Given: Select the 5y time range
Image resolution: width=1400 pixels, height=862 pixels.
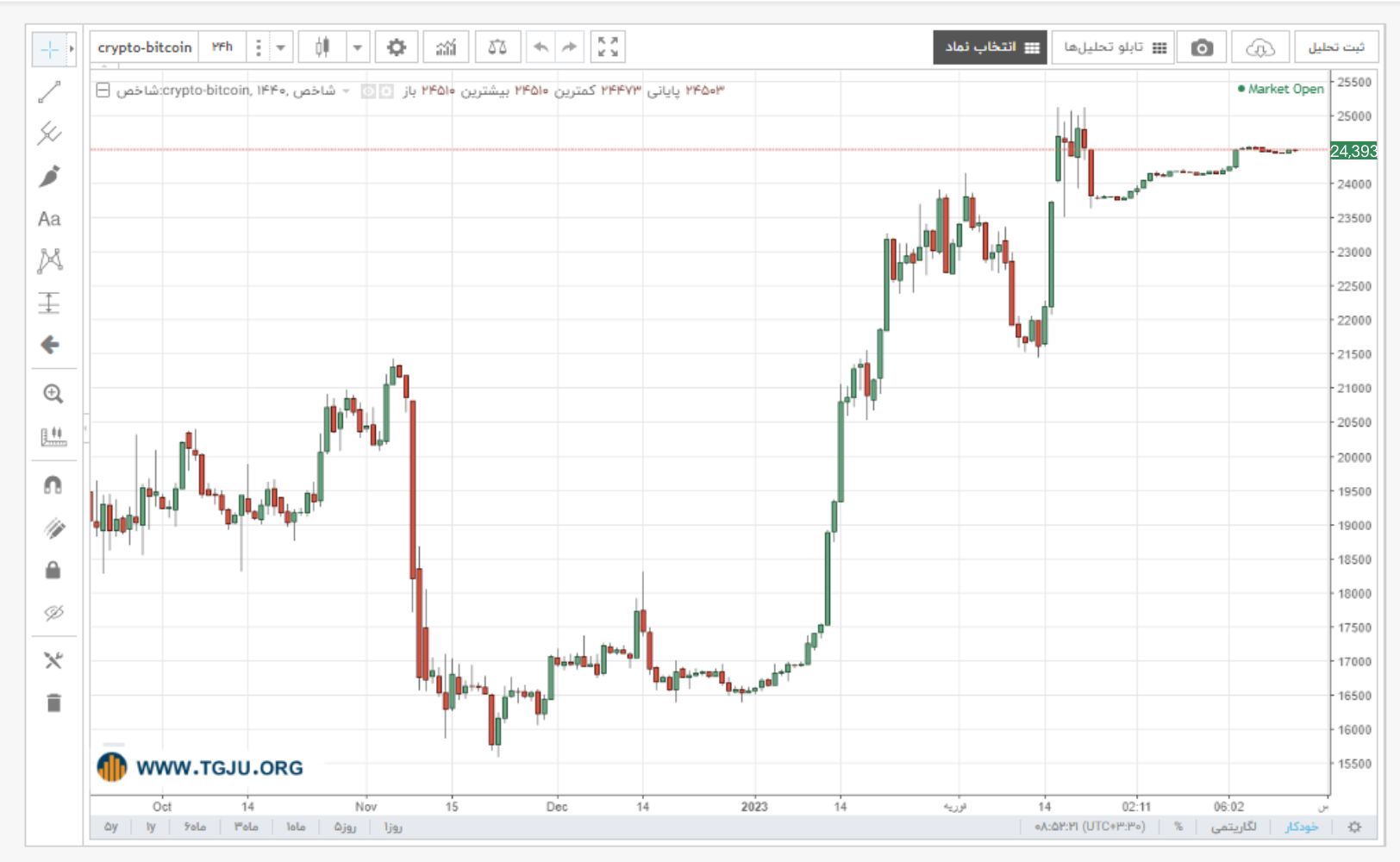Looking at the screenshot, I should (111, 827).
